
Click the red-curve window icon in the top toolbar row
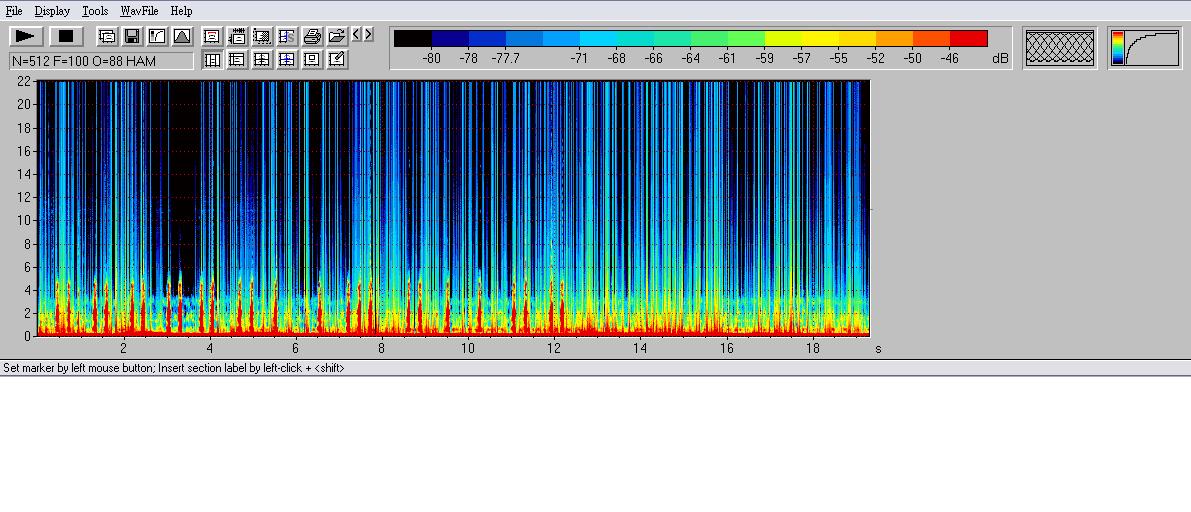(212, 37)
